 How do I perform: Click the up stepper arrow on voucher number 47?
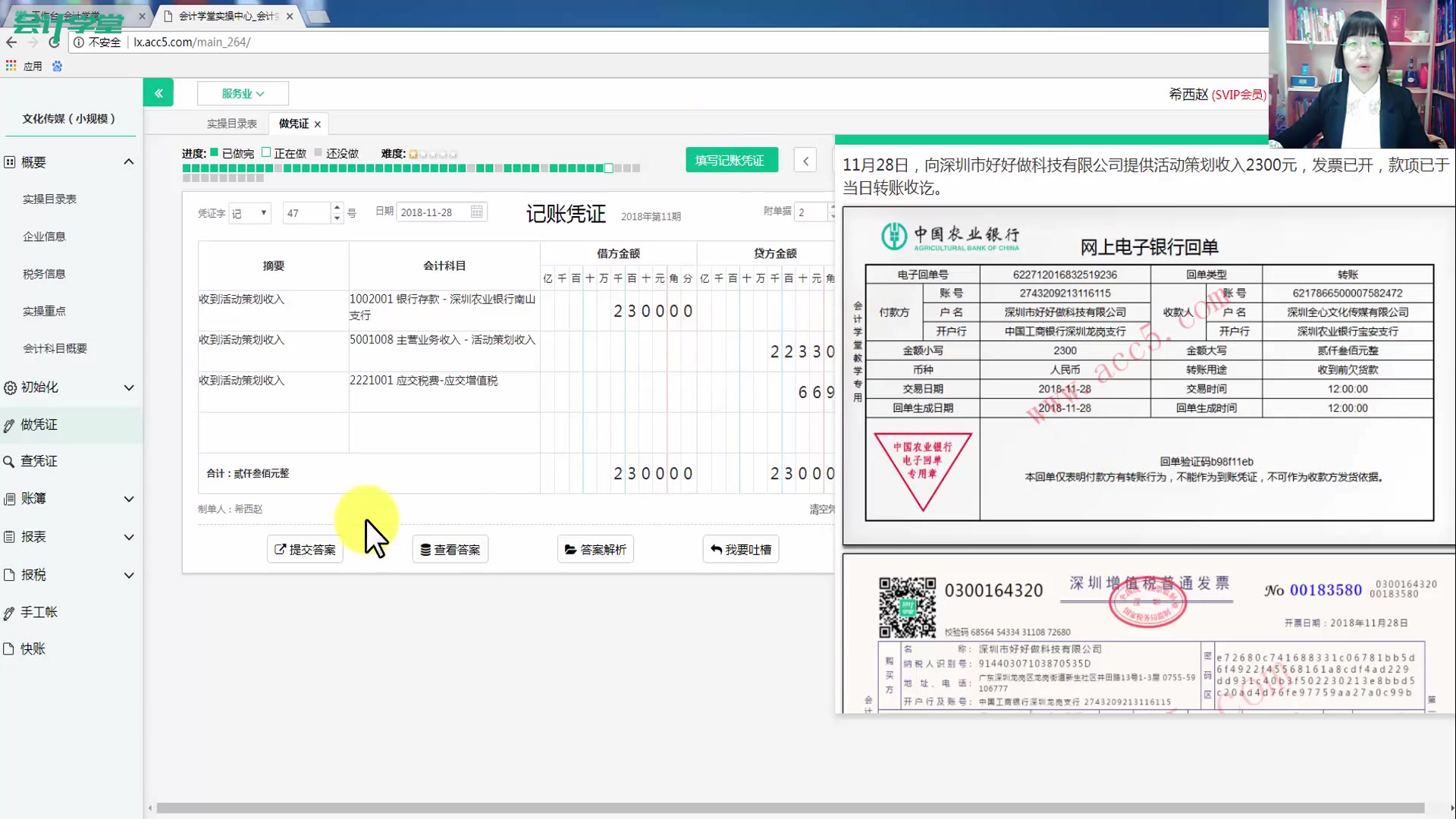click(337, 208)
